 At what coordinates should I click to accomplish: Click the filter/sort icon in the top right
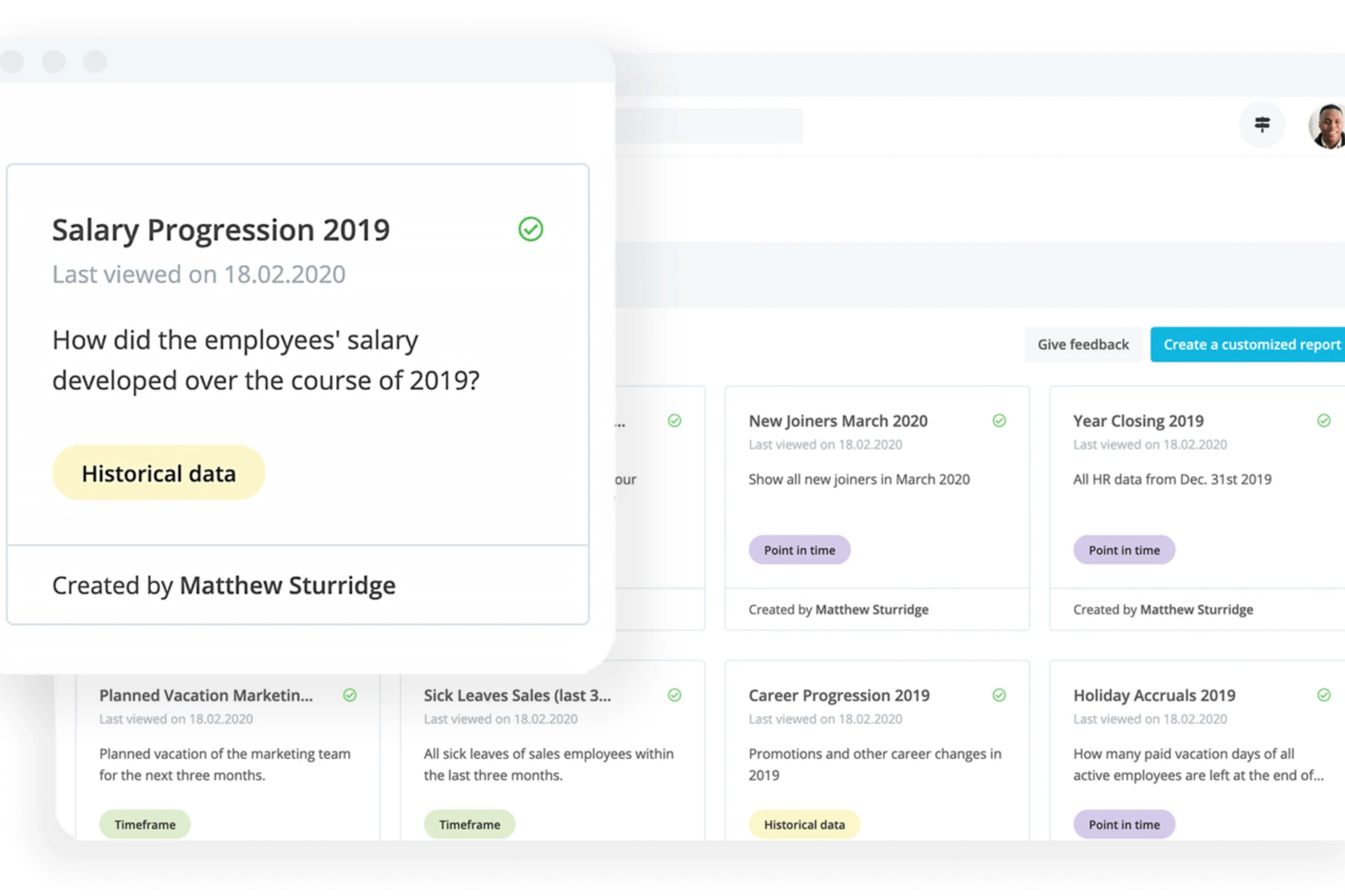[1262, 125]
